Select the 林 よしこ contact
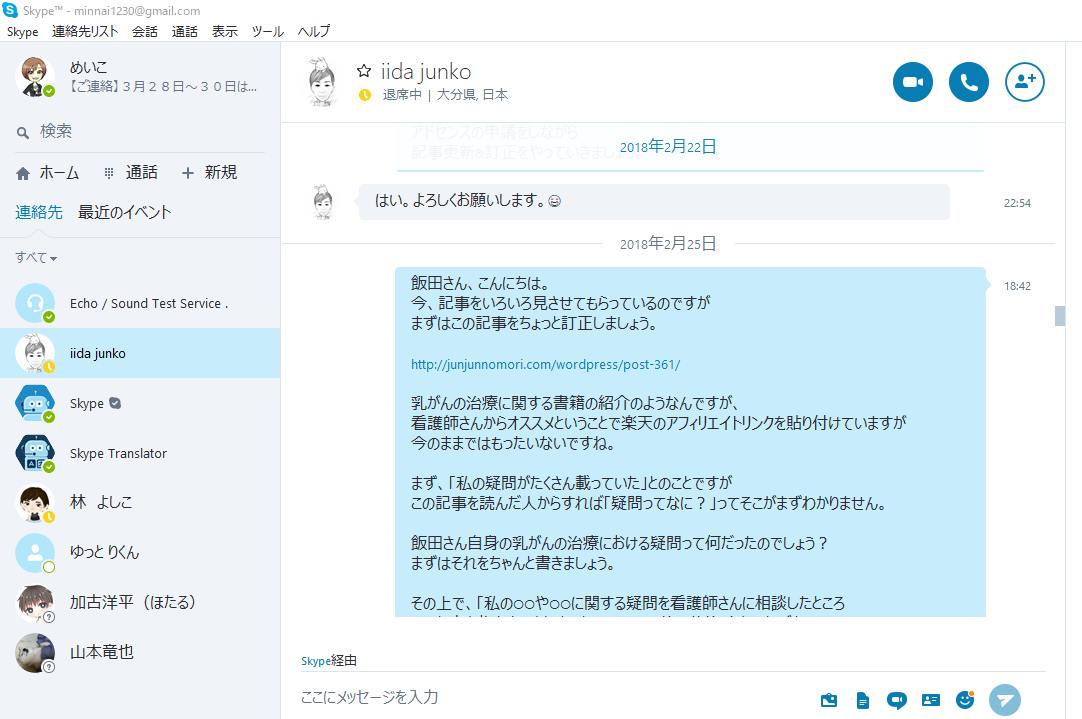 [x=100, y=503]
